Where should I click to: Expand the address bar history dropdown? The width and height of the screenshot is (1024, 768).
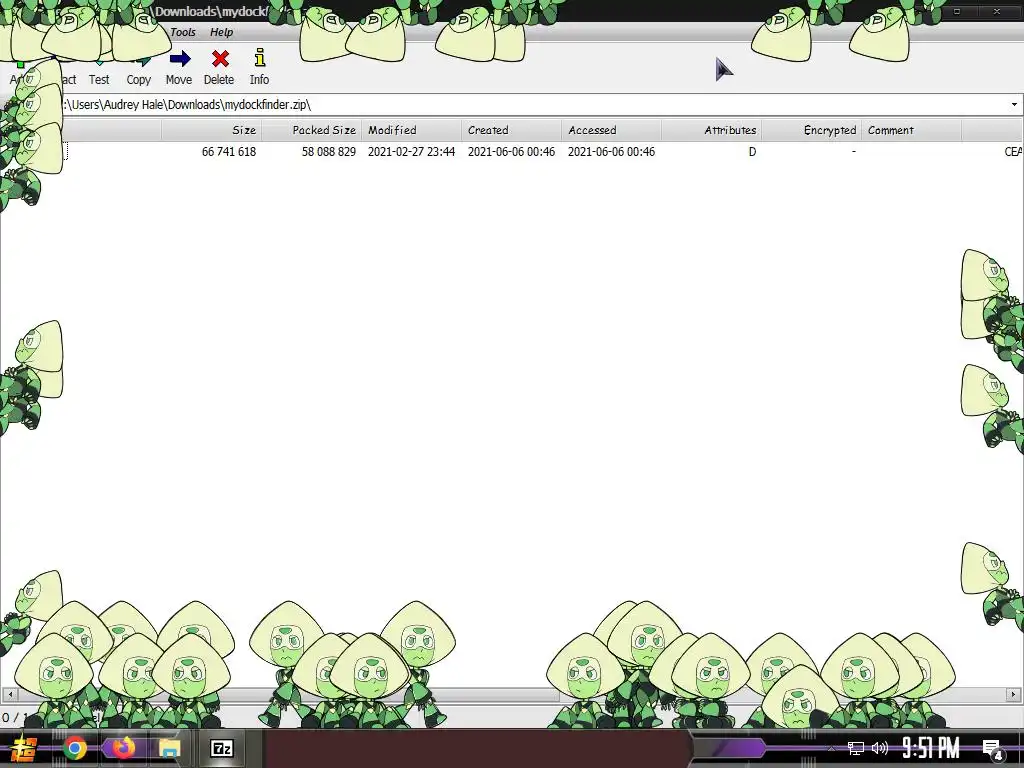(1014, 104)
